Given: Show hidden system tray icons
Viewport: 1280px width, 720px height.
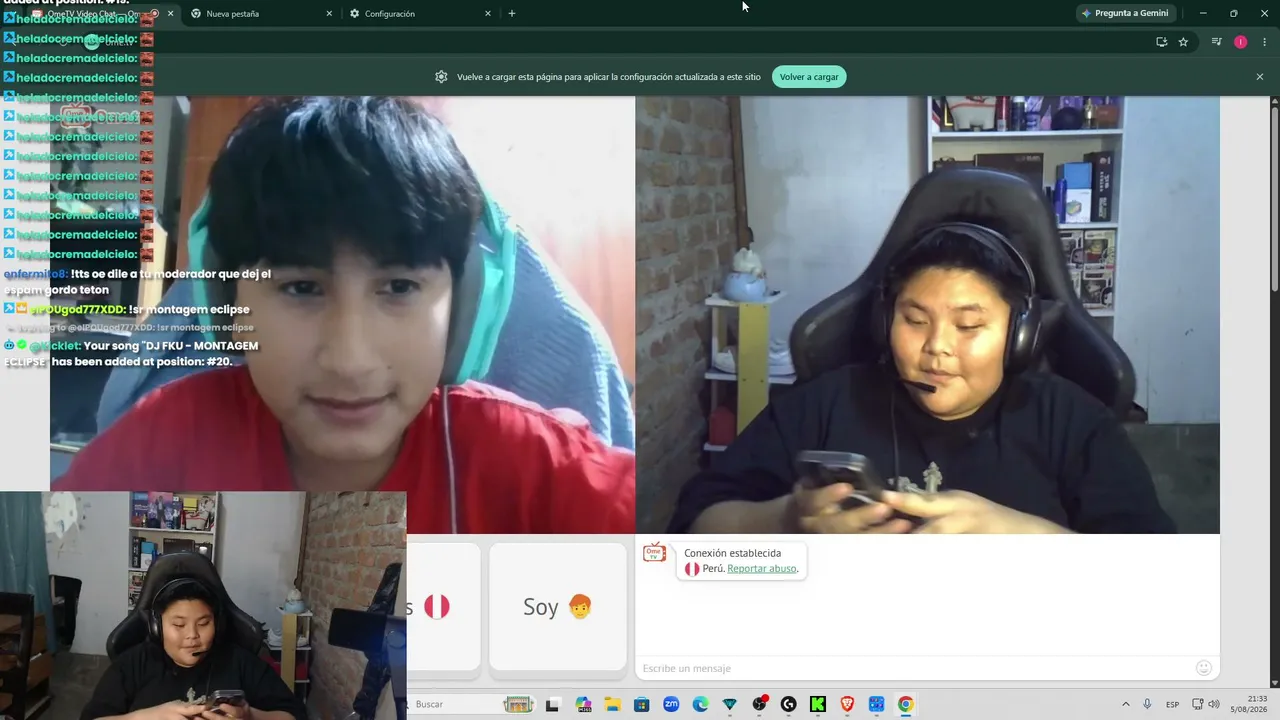Looking at the screenshot, I should 1125,704.
